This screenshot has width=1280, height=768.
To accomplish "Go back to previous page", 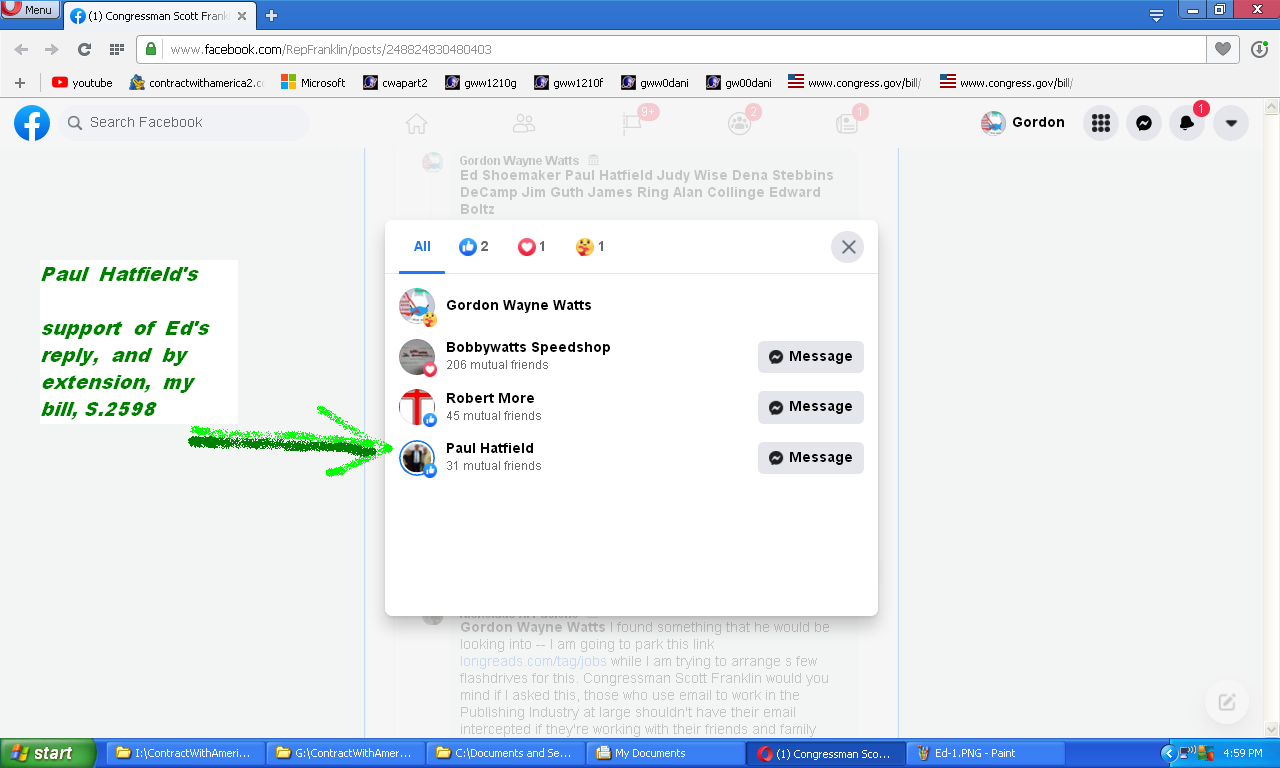I will (22, 49).
